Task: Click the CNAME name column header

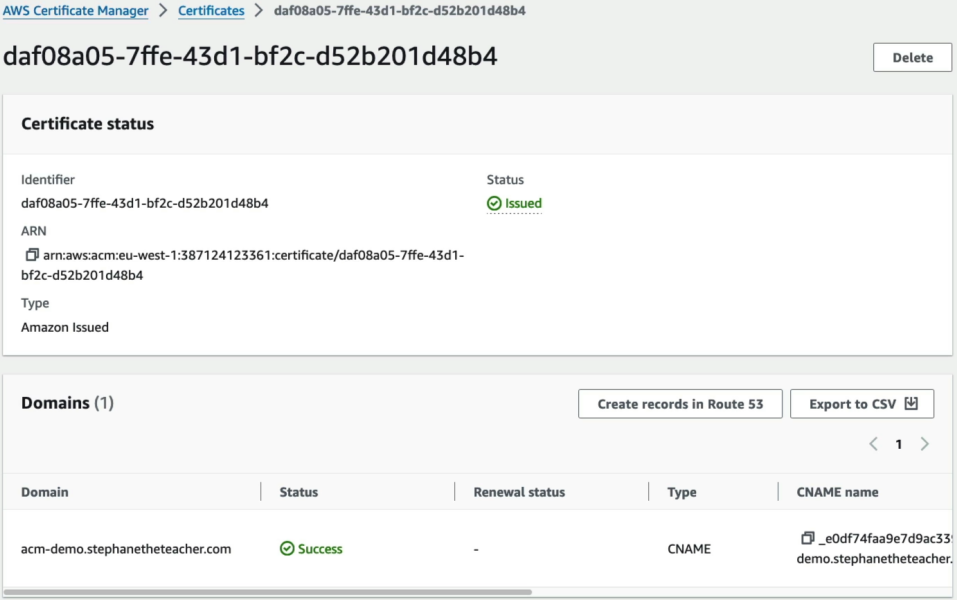Action: pos(837,492)
